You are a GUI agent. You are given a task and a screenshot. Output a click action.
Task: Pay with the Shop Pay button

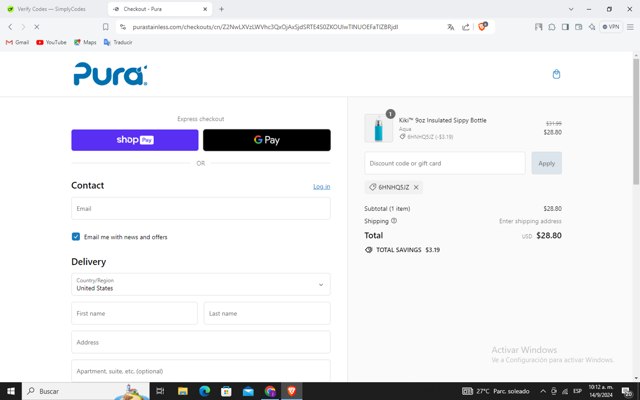tap(135, 140)
